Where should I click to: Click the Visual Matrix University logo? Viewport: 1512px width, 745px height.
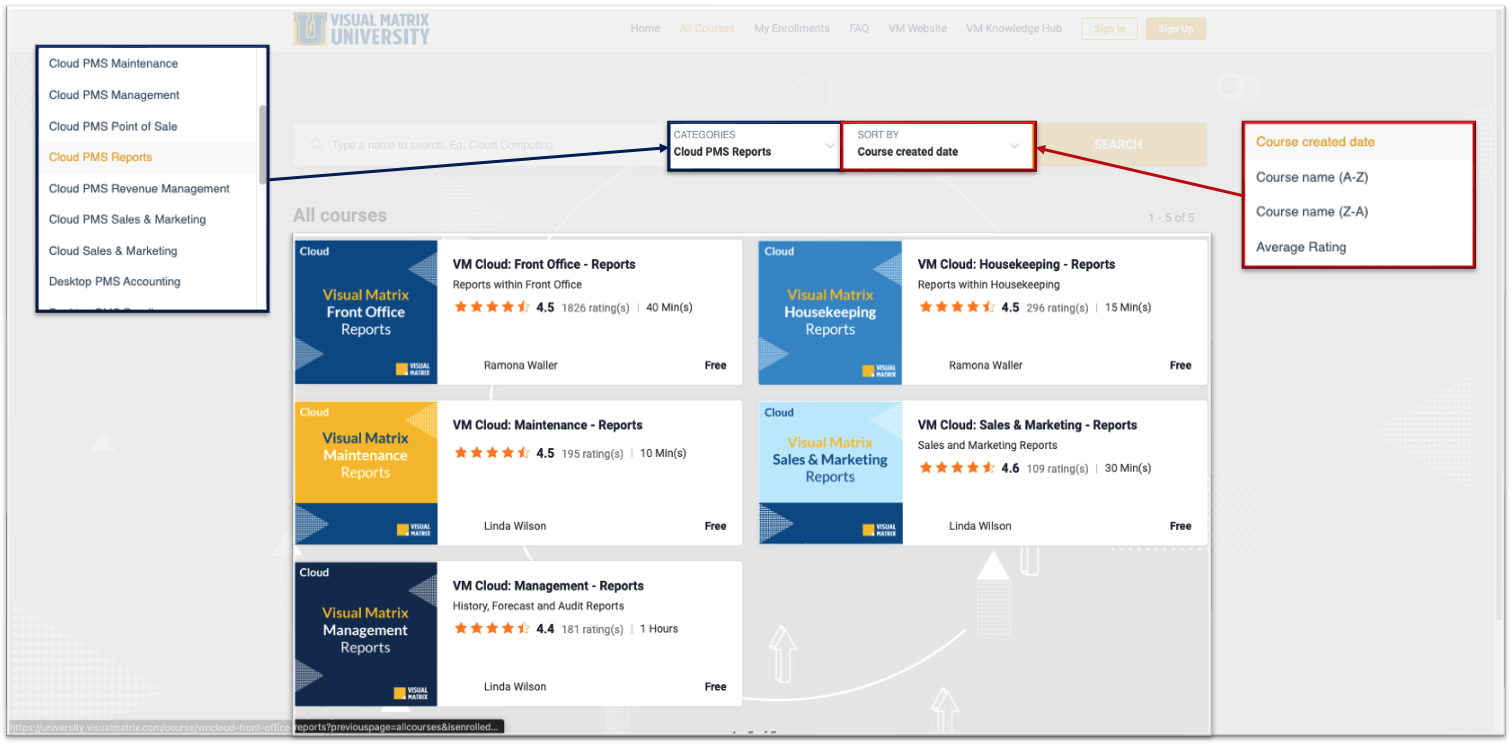(362, 29)
